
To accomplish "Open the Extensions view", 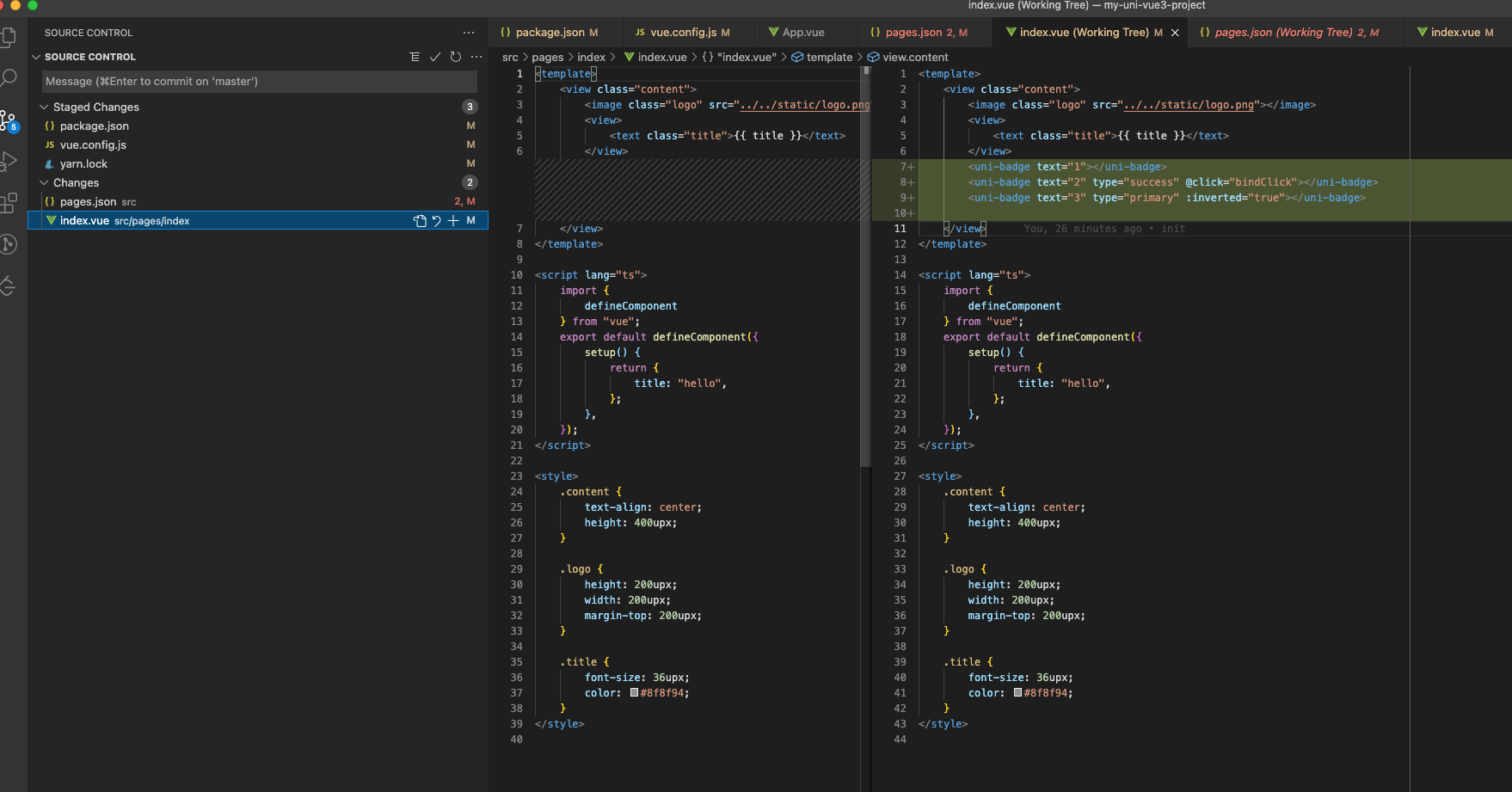I will pos(10,203).
